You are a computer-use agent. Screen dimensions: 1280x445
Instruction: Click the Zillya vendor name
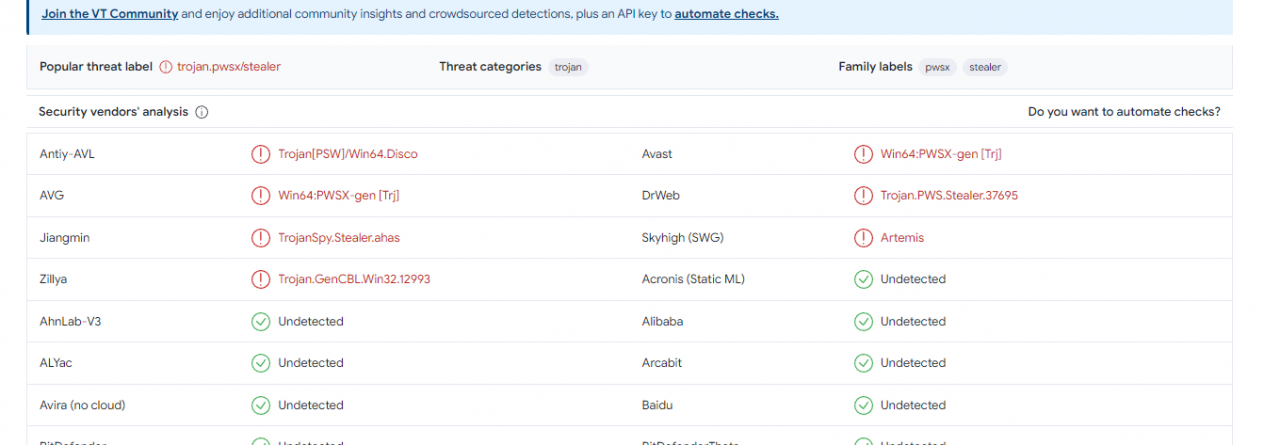(x=53, y=279)
